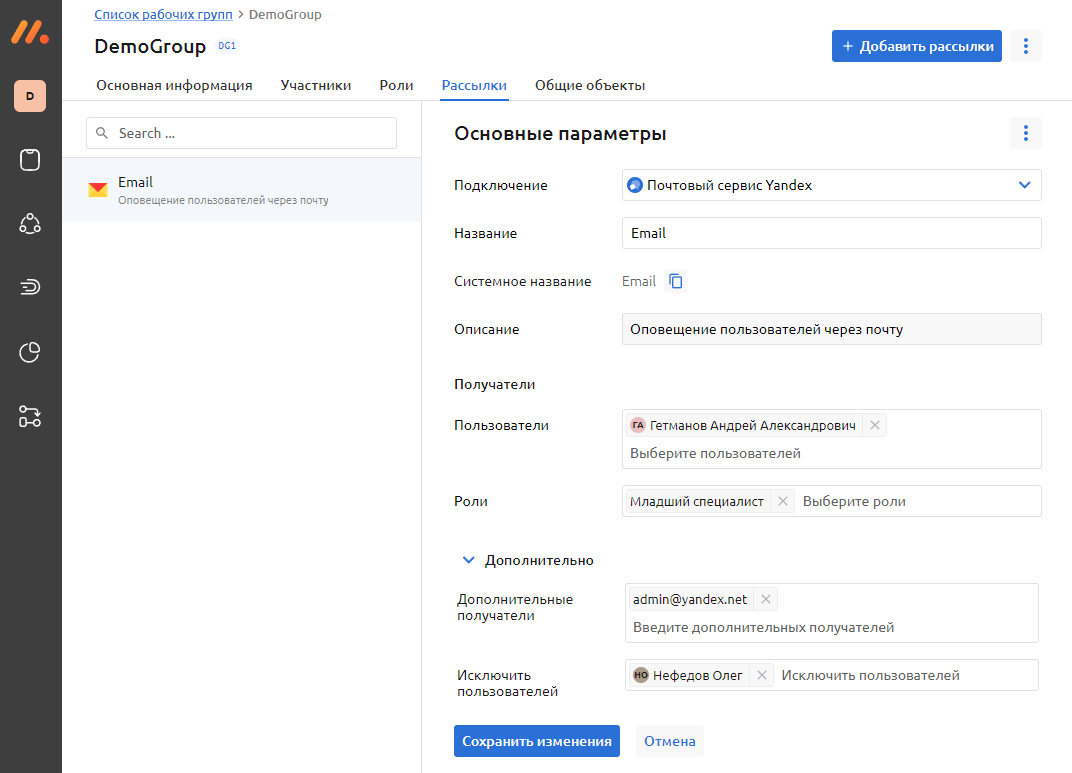Click the Search input field

(242, 133)
